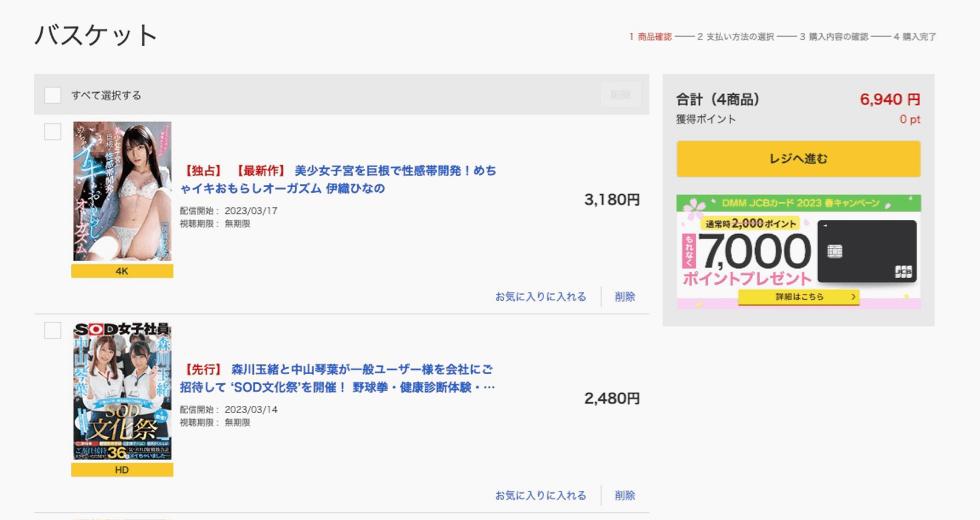Image resolution: width=980 pixels, height=520 pixels.
Task: Tick the checkbox for the 3,180円 item
Action: tap(53, 131)
